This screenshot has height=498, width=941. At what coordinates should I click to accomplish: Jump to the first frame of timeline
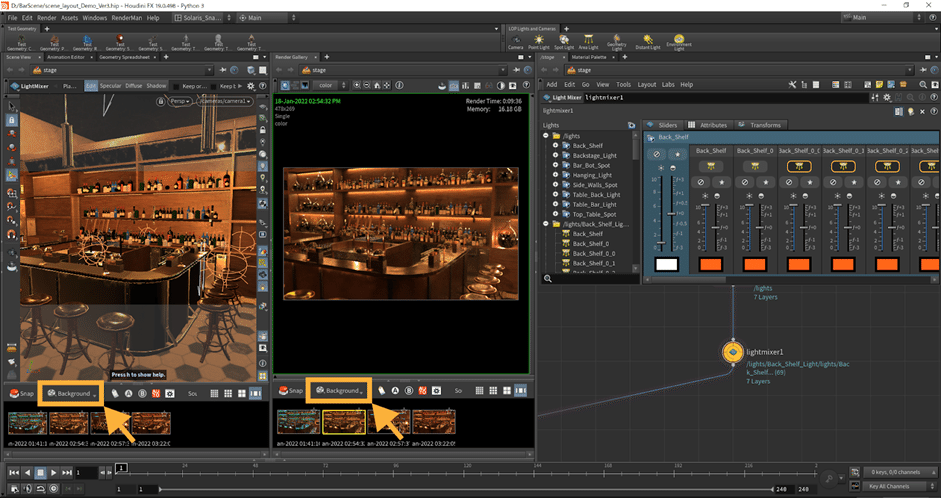coord(12,471)
